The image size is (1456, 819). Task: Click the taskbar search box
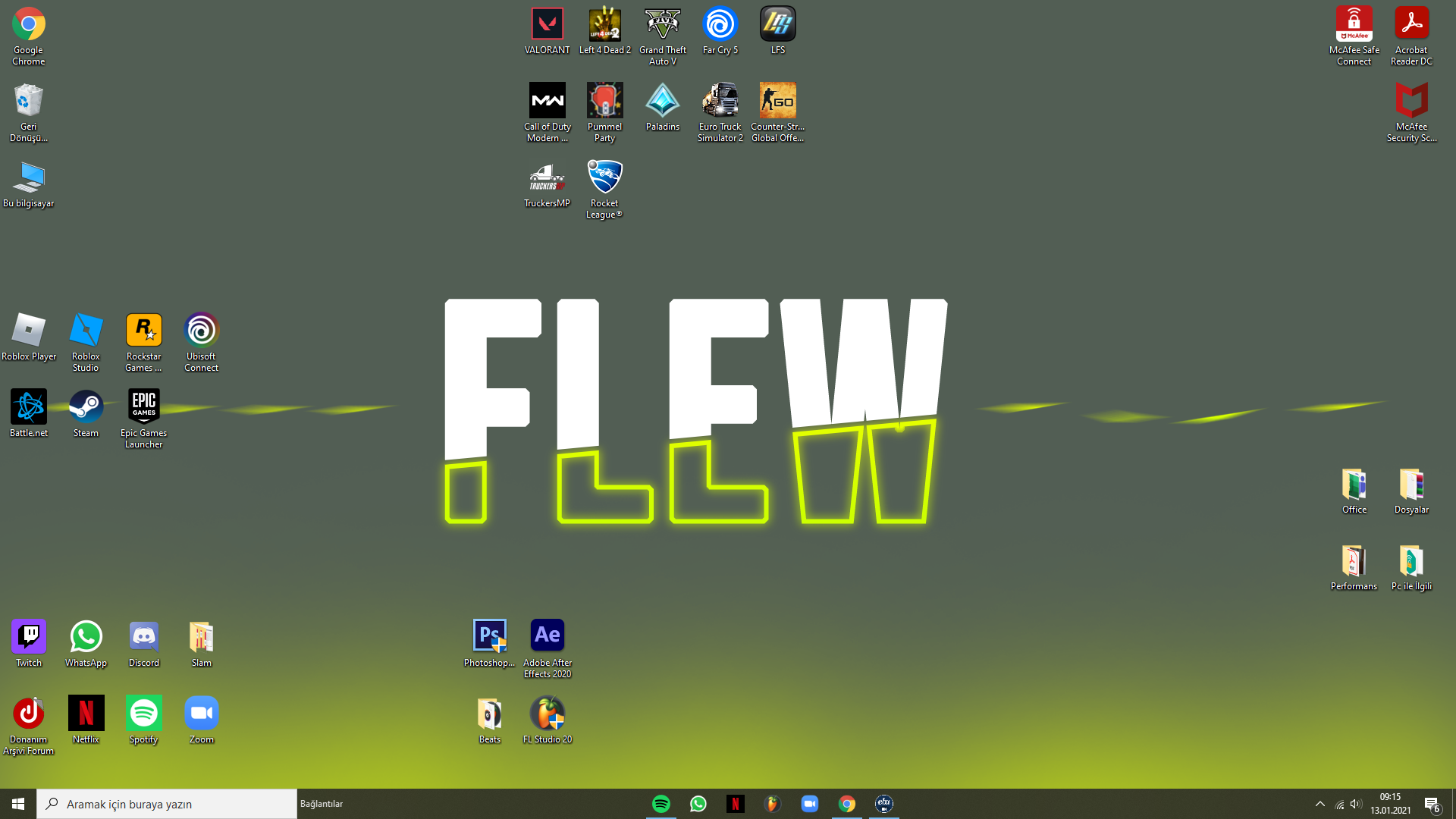click(x=167, y=804)
